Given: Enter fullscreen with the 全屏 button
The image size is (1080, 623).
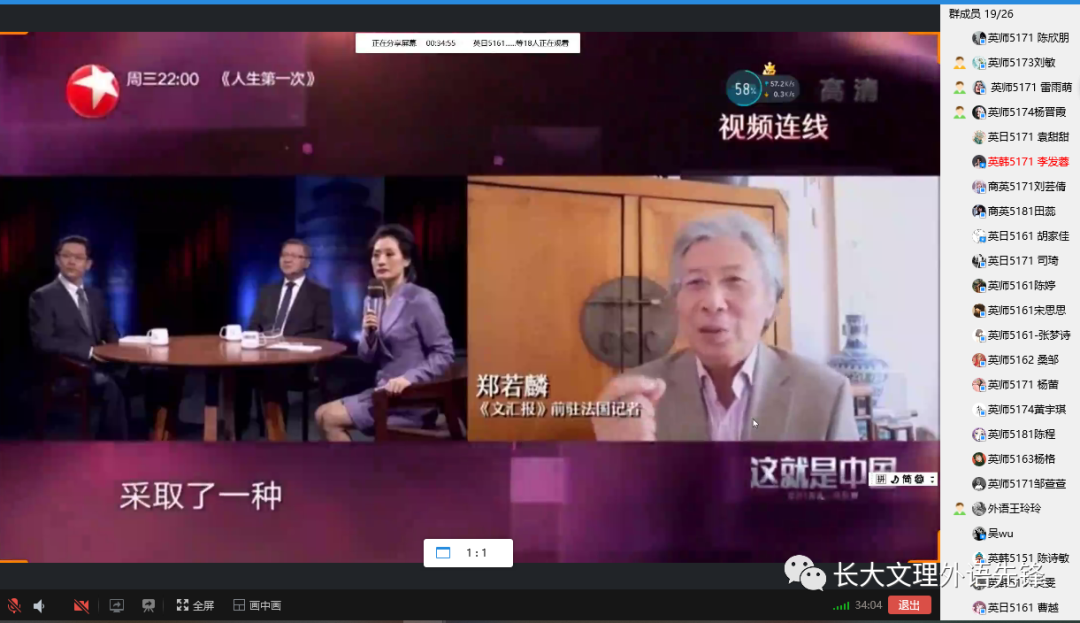Looking at the screenshot, I should click(195, 605).
